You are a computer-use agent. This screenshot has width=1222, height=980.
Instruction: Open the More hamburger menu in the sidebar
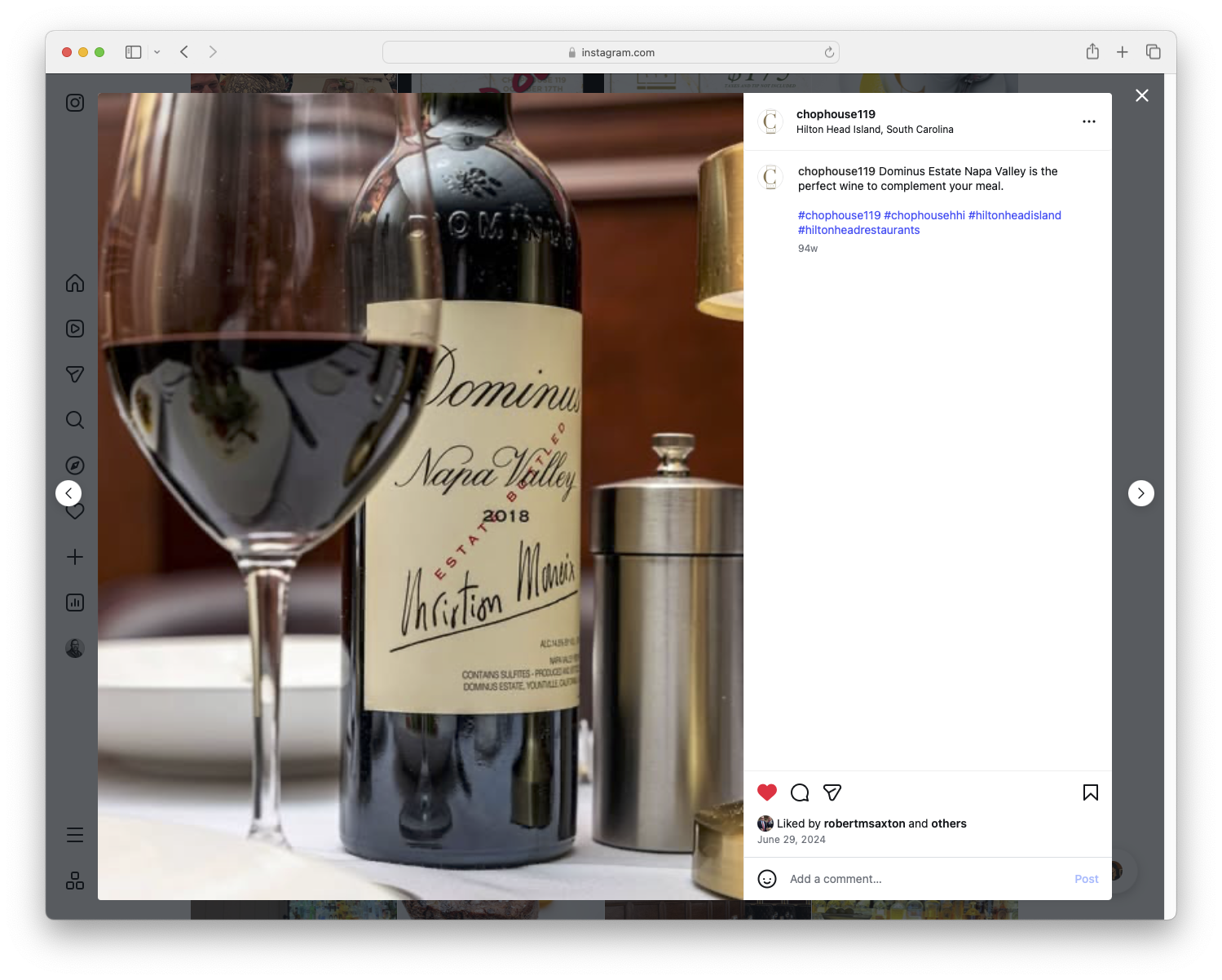pos(74,834)
